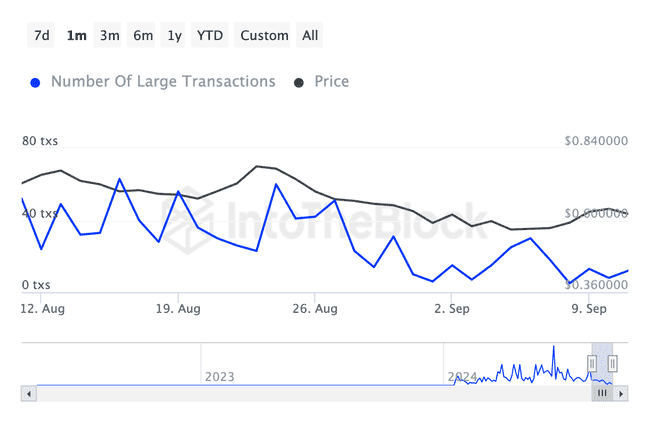Select the 7d time range

pyautogui.click(x=42, y=36)
